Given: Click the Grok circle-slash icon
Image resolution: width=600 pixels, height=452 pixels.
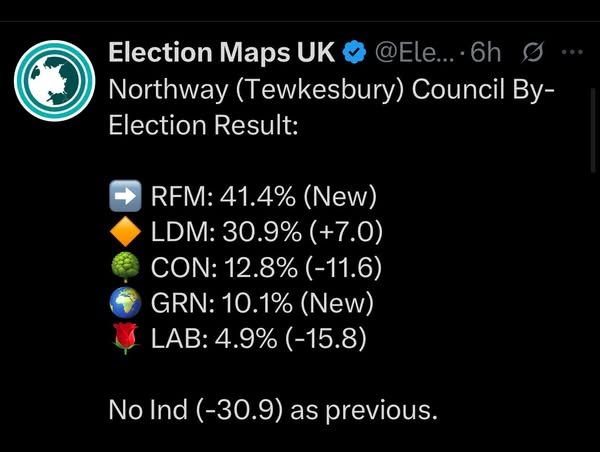Looking at the screenshot, I should [x=533, y=51].
